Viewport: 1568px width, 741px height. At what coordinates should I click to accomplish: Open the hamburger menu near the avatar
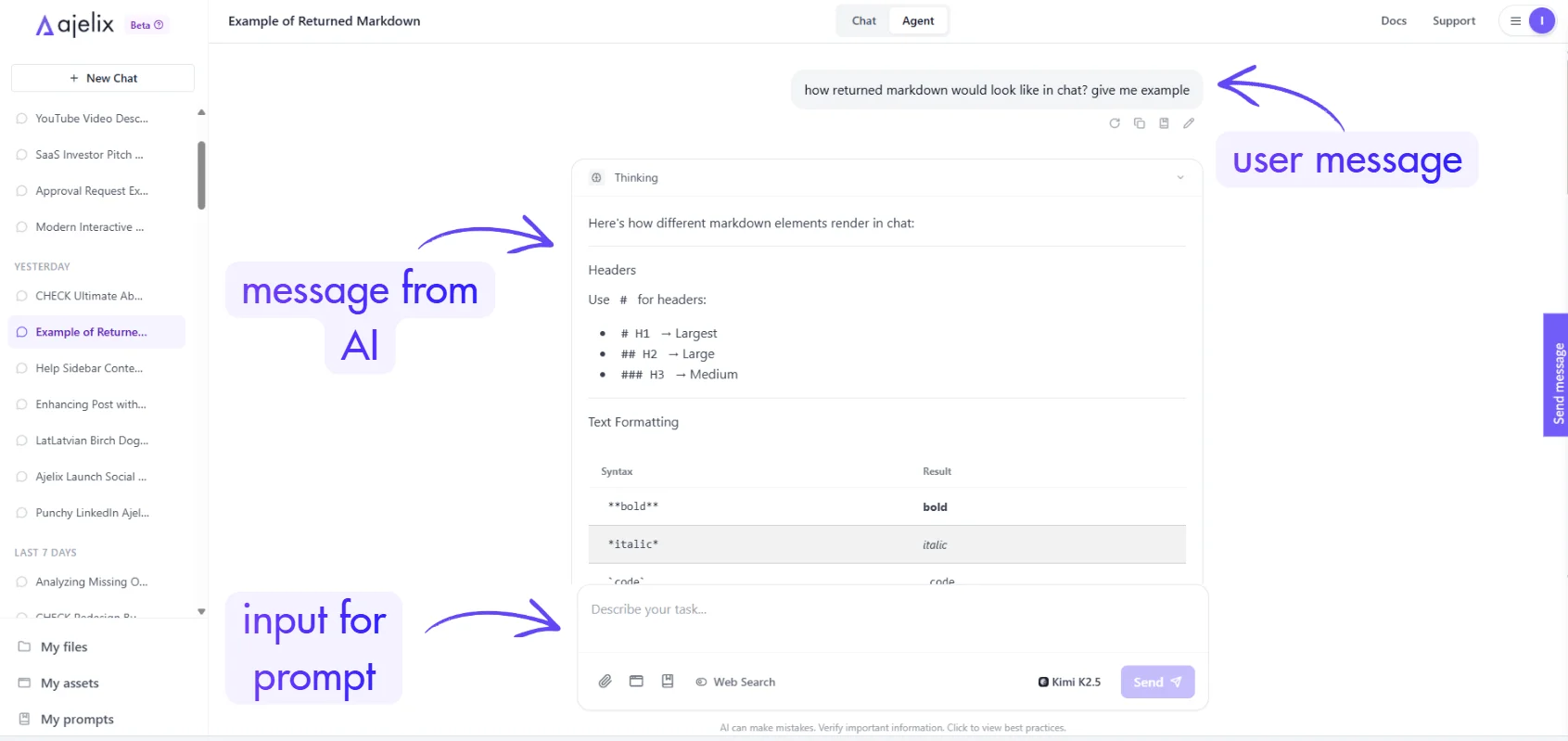(1515, 21)
